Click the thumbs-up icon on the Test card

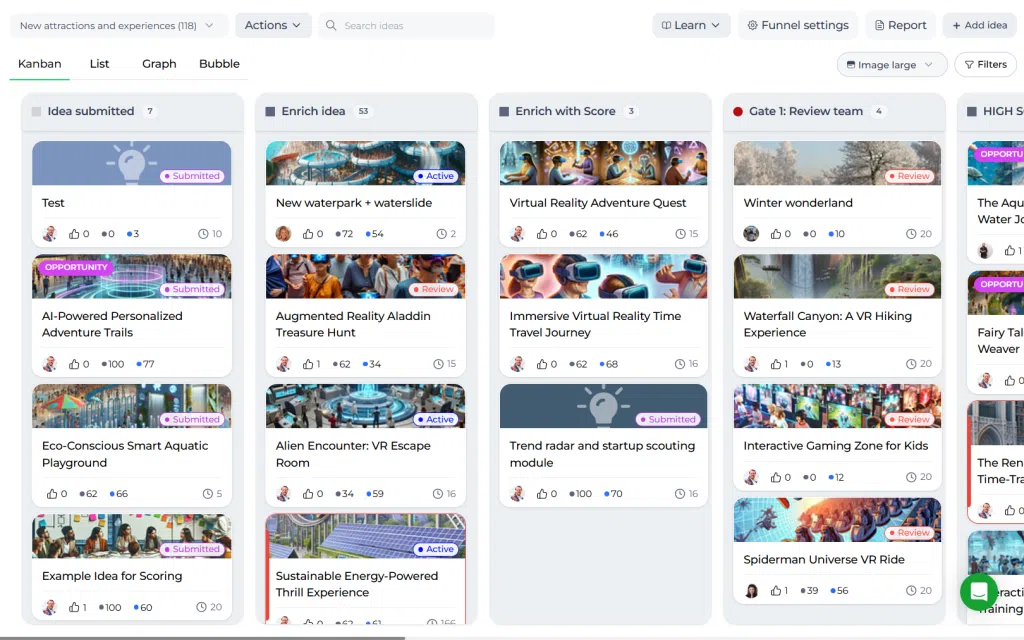(x=74, y=234)
